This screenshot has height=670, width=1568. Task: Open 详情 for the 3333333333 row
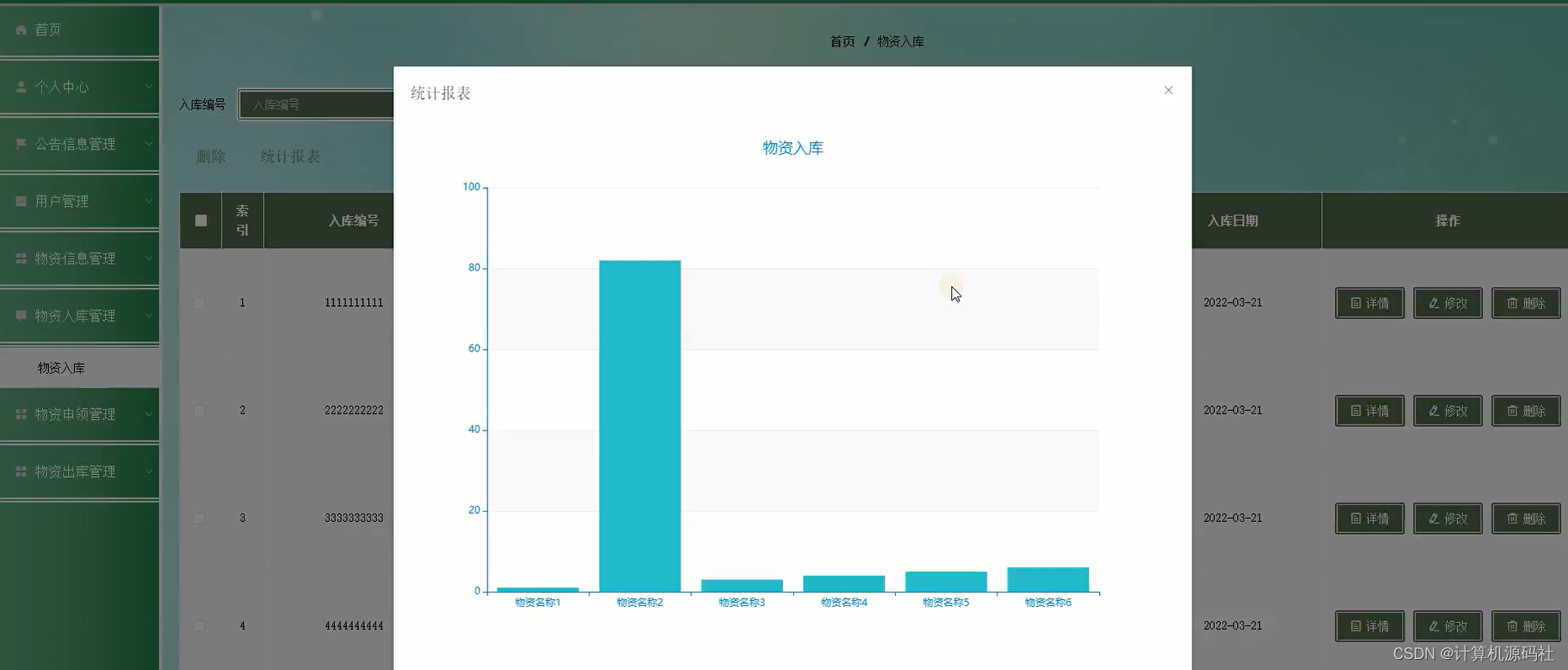click(1370, 518)
